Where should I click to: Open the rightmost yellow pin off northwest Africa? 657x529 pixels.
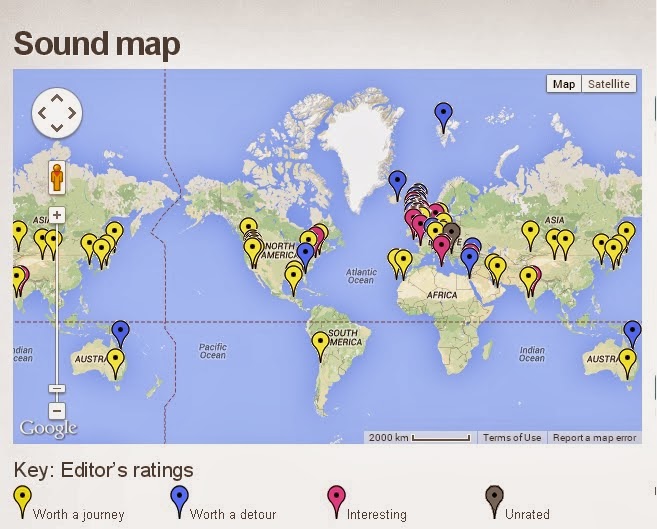click(x=404, y=261)
